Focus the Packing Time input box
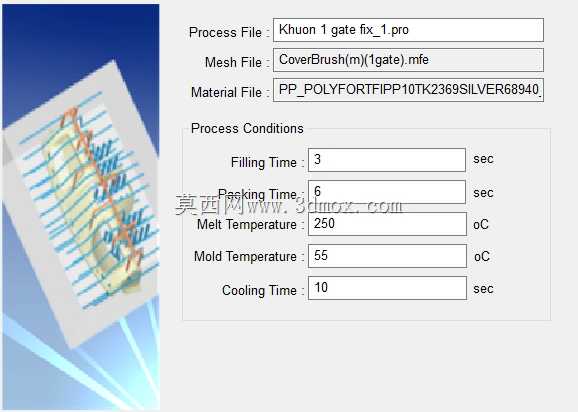Screen dimensions: 578x412 [387, 192]
